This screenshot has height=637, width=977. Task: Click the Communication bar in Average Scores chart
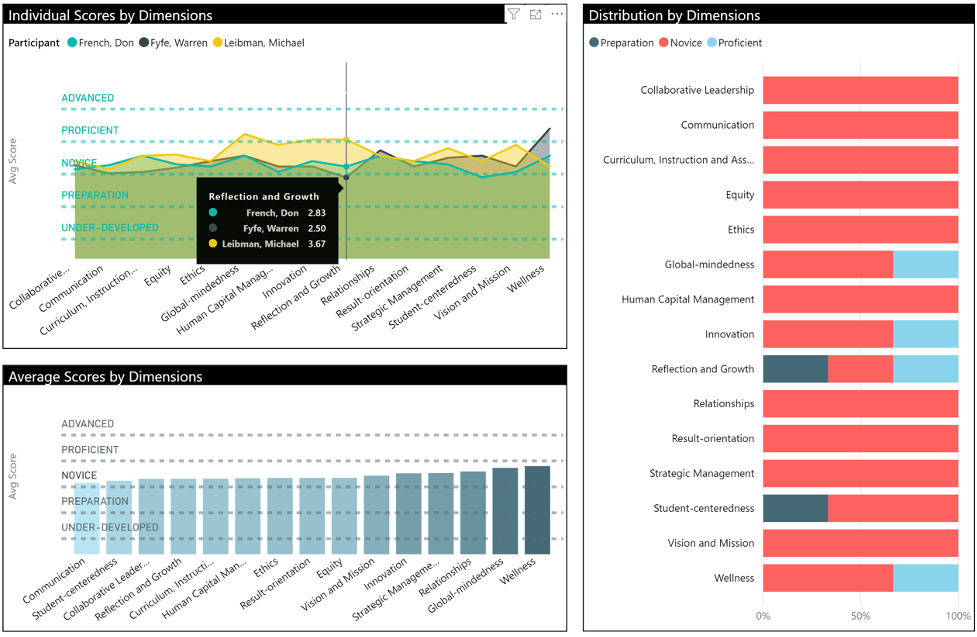87,517
